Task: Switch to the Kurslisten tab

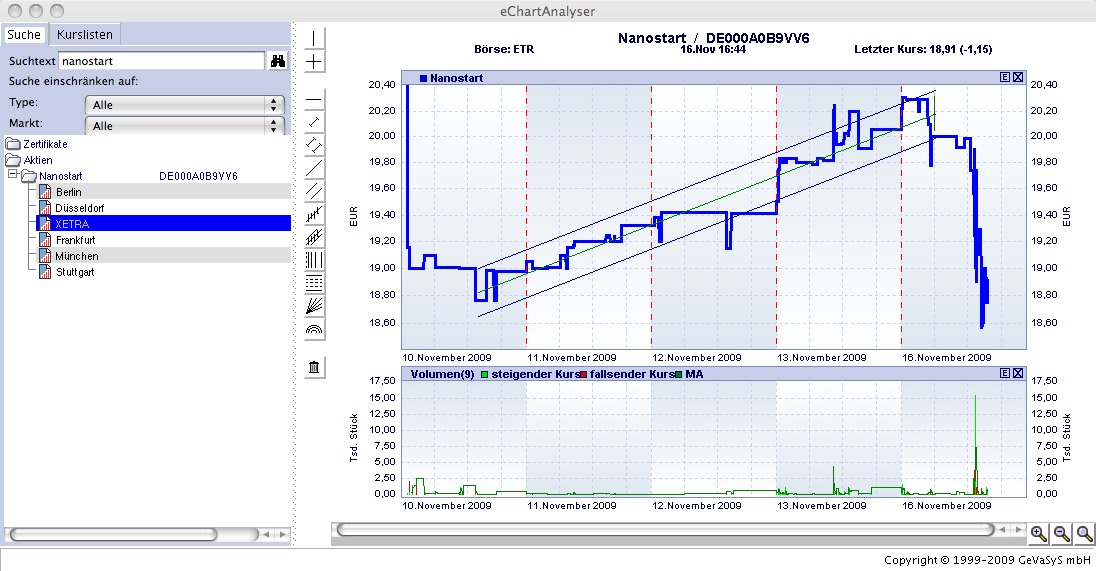Action: [x=84, y=34]
